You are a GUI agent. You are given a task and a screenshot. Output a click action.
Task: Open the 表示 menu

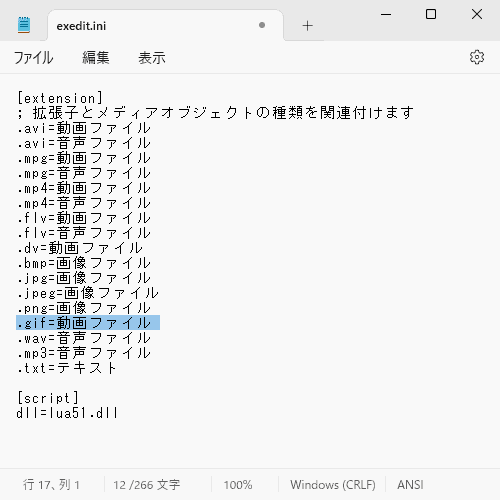152,58
